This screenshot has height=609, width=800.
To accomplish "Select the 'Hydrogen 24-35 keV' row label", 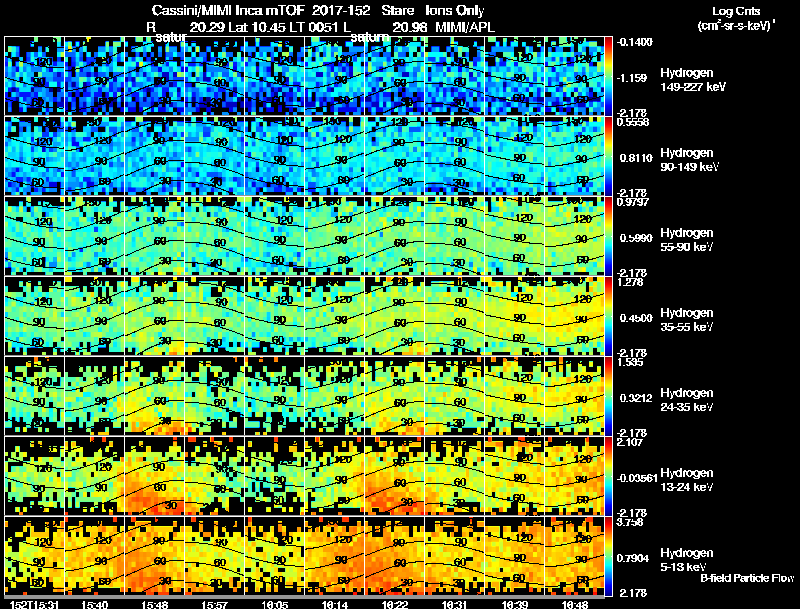I will [686, 400].
